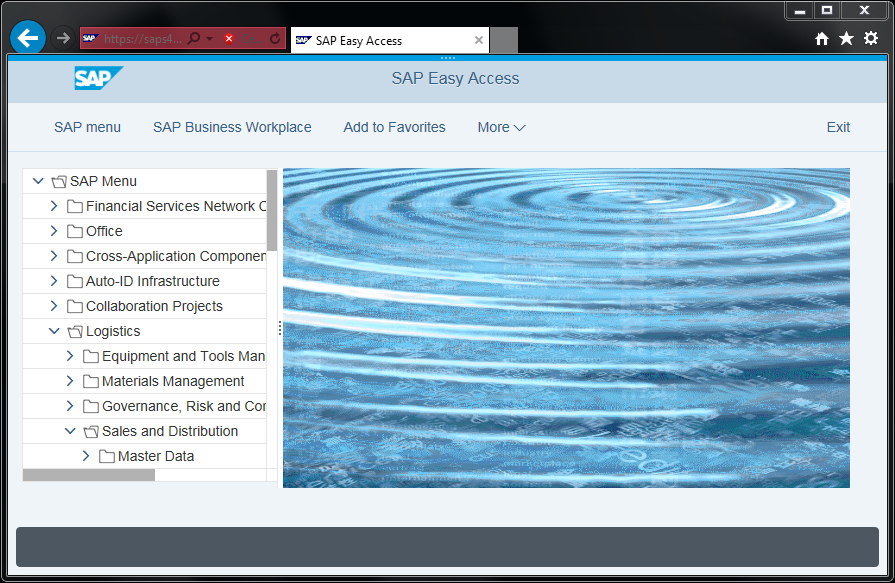
Task: Click the header collapse dots handle
Action: click(x=448, y=58)
